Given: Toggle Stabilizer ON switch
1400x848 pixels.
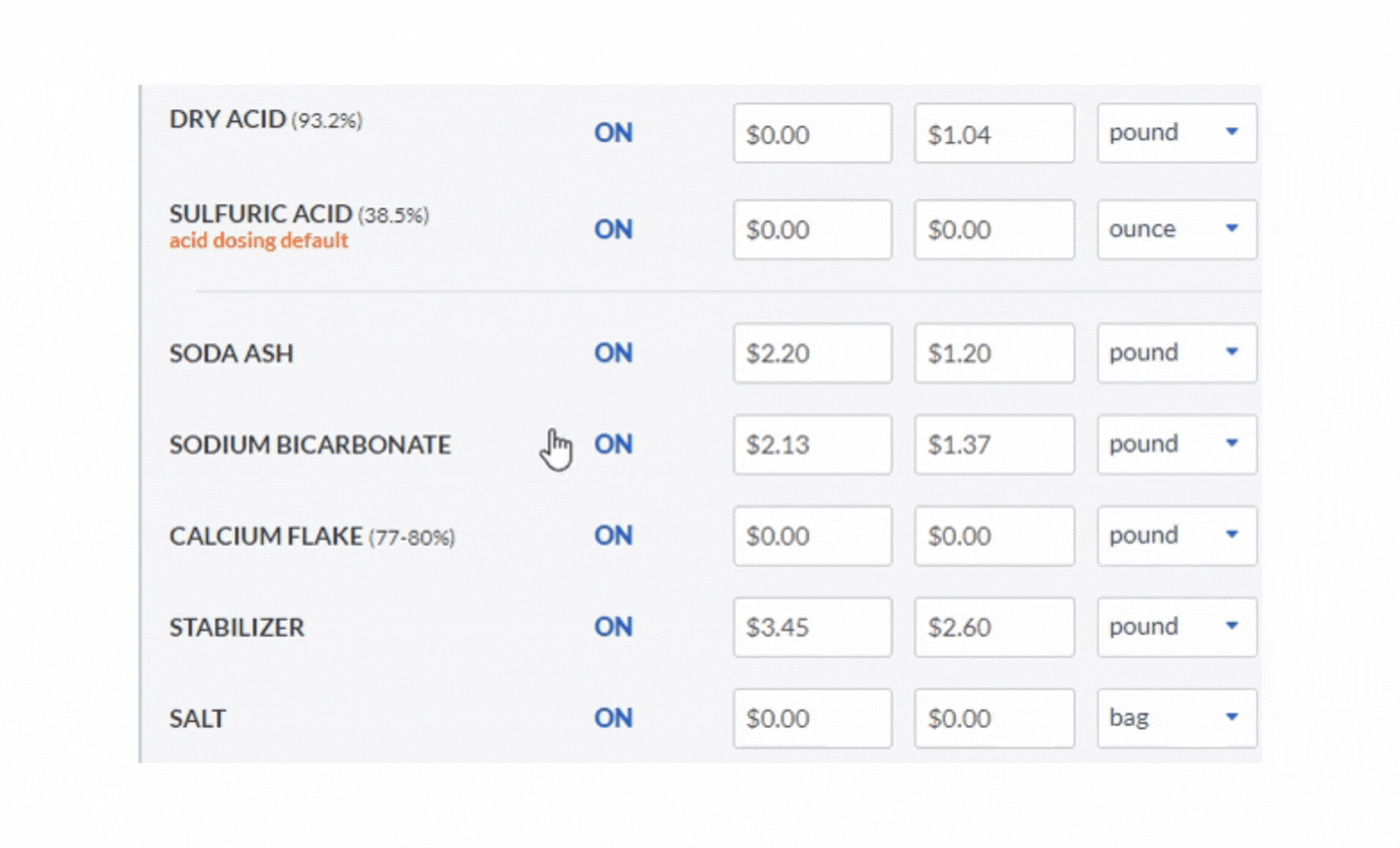Looking at the screenshot, I should pyautogui.click(x=613, y=627).
